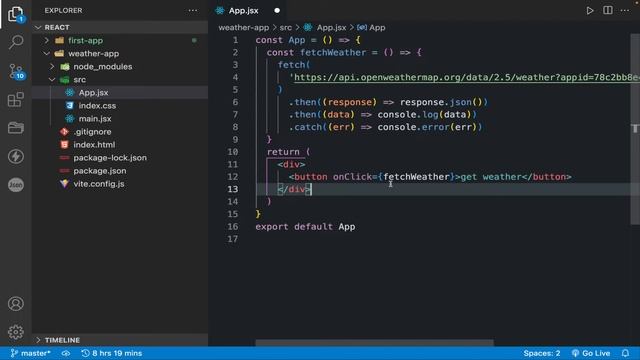The width and height of the screenshot is (640, 360).
Task: Click the 'fetch(' call on line 3
Action: tap(294, 65)
